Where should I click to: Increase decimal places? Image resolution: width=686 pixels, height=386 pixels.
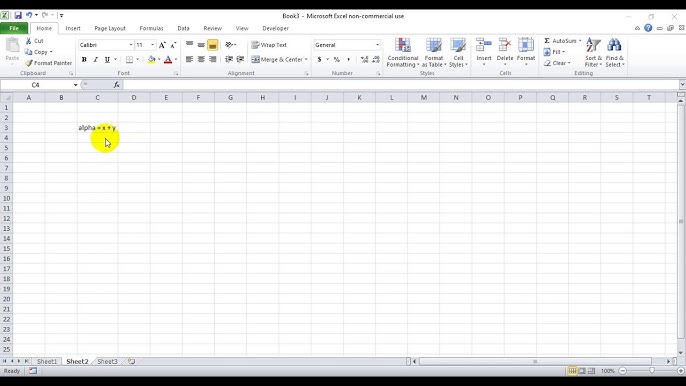364,60
